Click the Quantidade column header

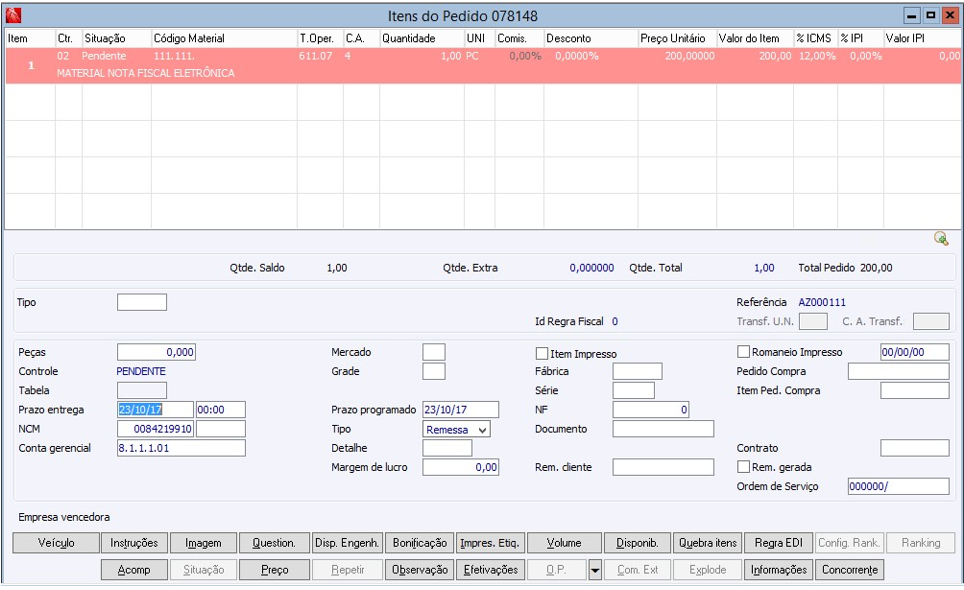point(422,38)
